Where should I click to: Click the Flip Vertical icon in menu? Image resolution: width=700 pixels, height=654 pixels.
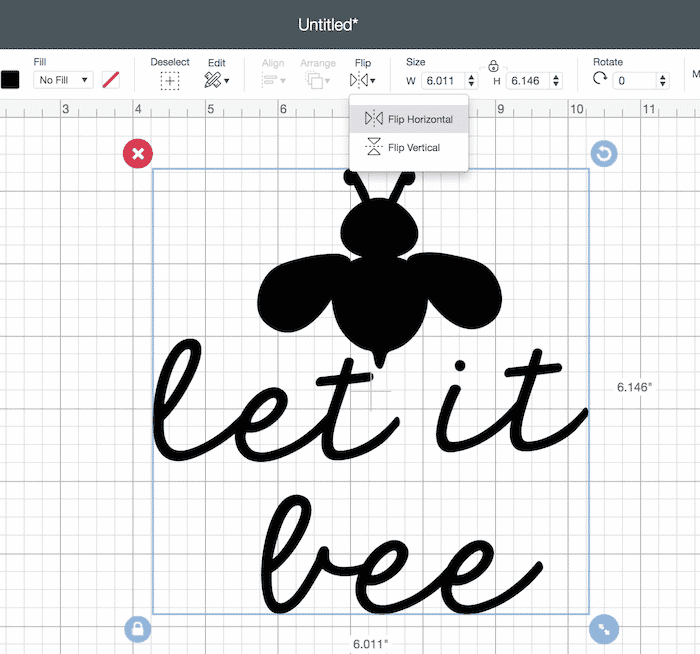[x=374, y=146]
